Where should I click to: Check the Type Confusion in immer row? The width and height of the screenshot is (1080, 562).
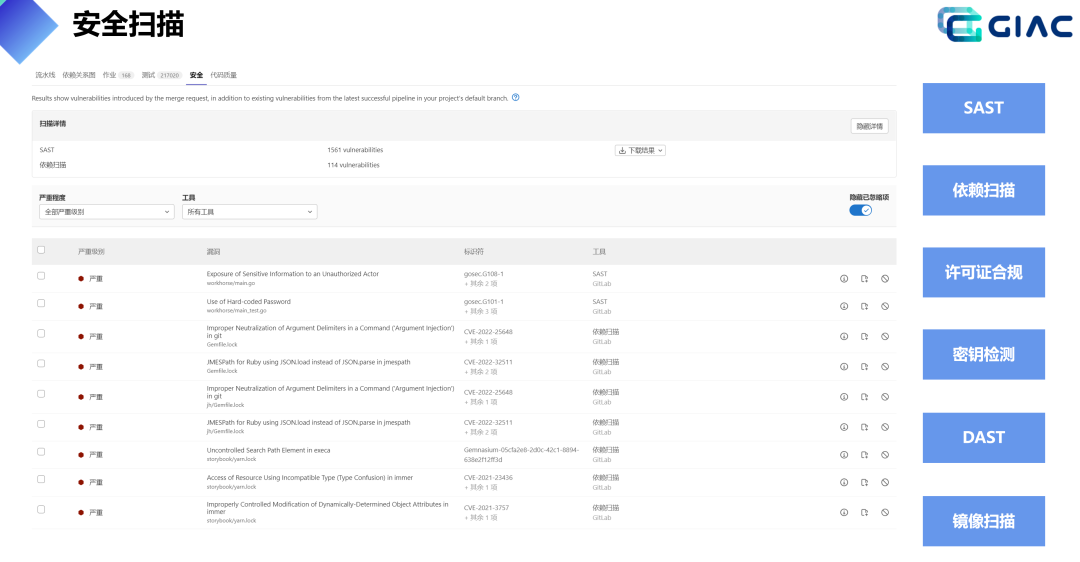pos(41,479)
